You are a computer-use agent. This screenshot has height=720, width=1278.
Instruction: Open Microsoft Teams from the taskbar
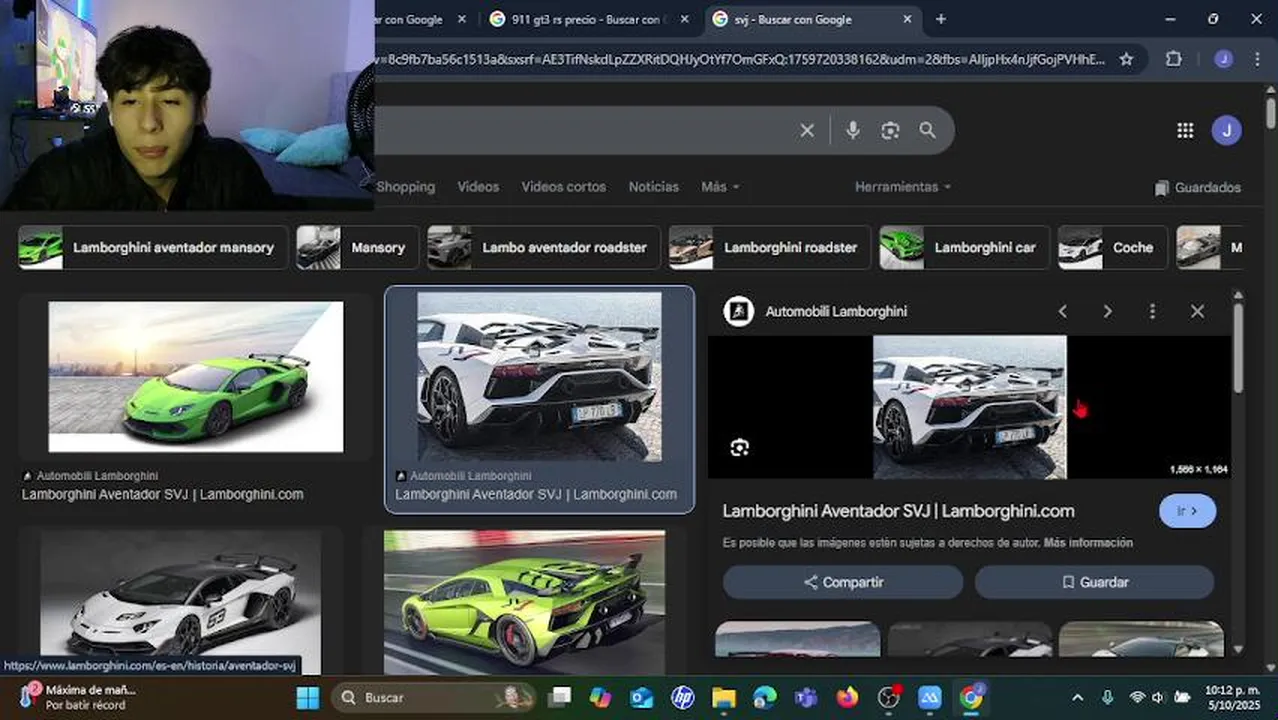(x=806, y=697)
